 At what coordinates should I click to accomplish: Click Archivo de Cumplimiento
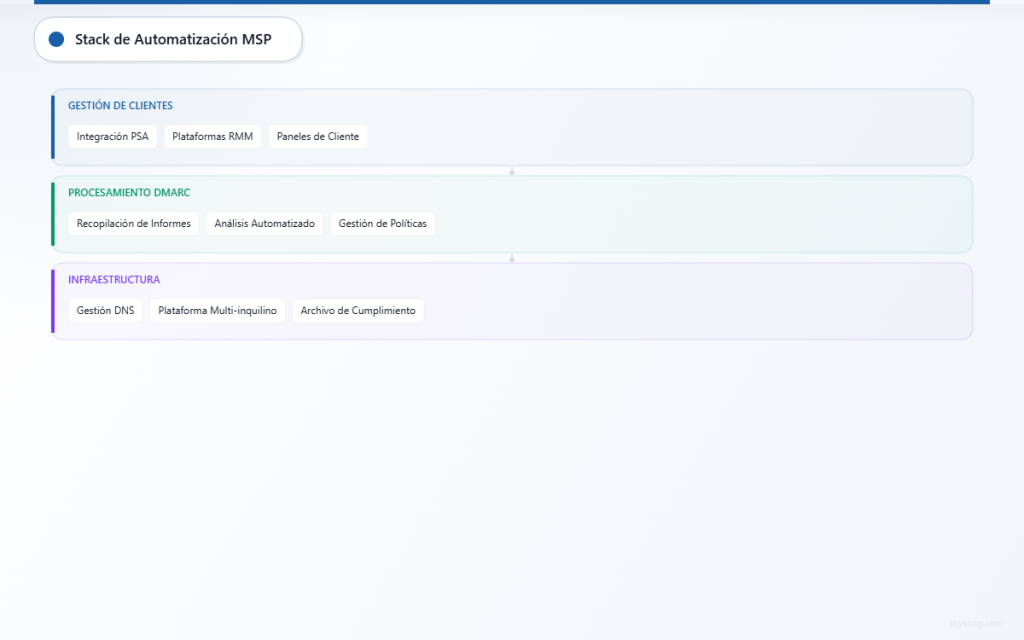point(357,310)
